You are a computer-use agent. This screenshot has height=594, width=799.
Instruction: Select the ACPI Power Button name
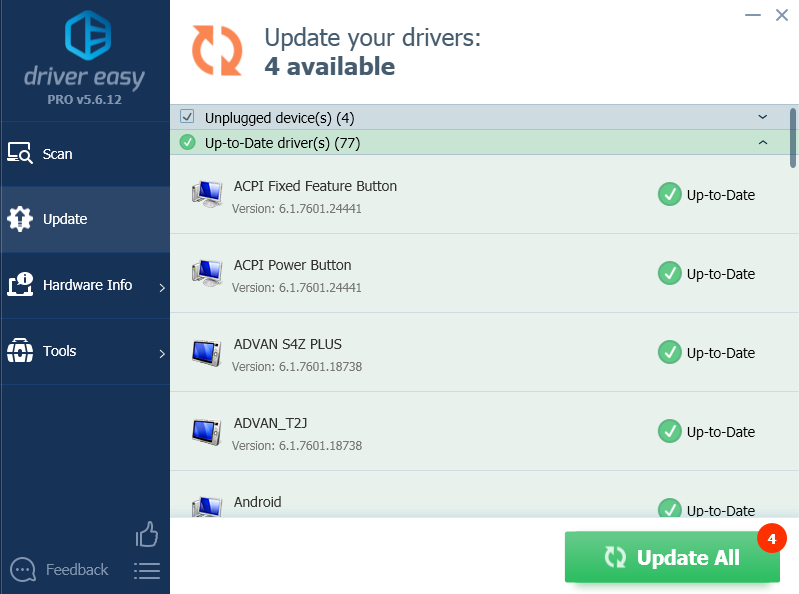coord(292,265)
